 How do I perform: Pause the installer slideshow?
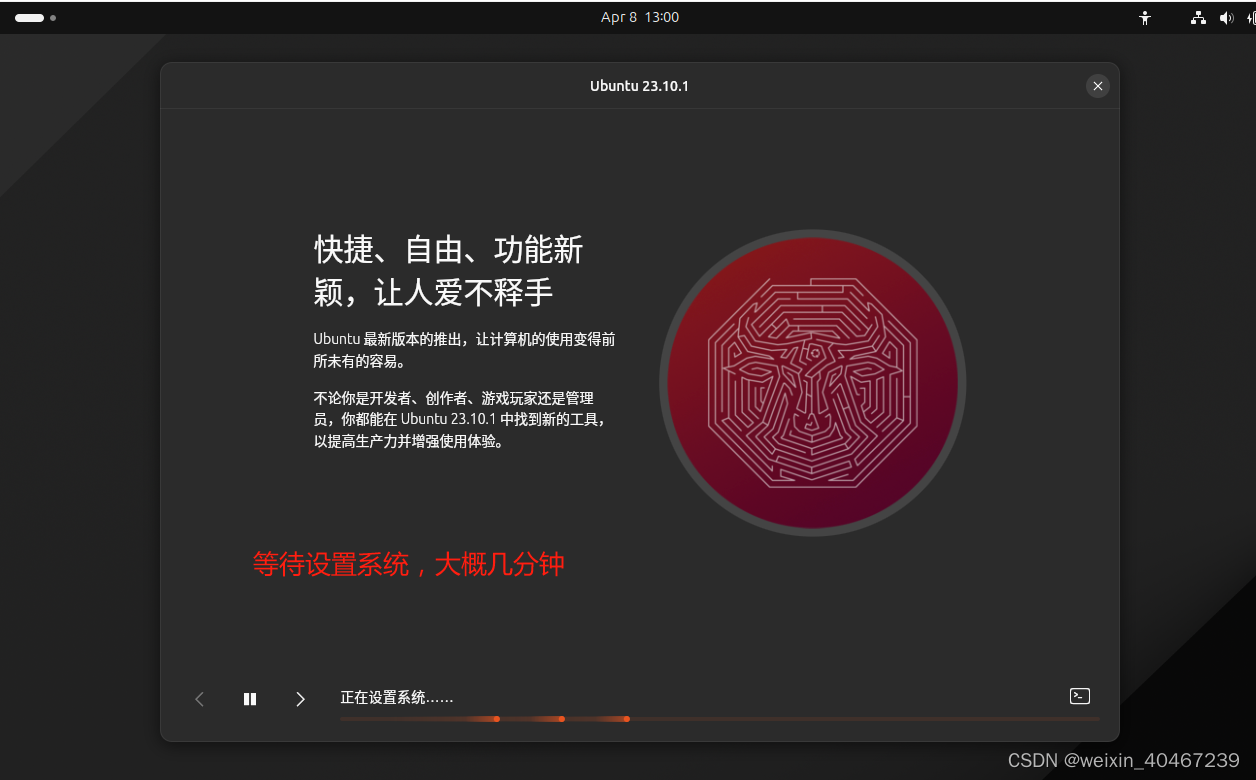[x=250, y=699]
